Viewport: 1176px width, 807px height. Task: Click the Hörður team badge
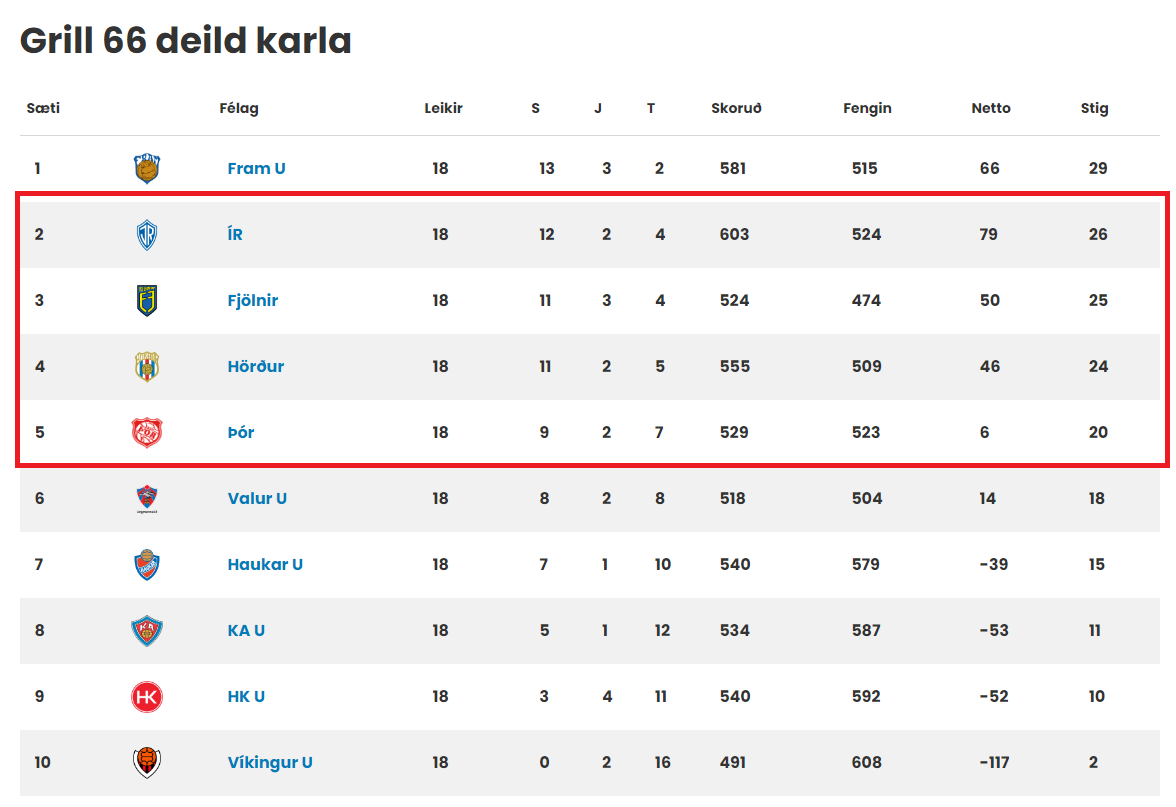pos(147,366)
